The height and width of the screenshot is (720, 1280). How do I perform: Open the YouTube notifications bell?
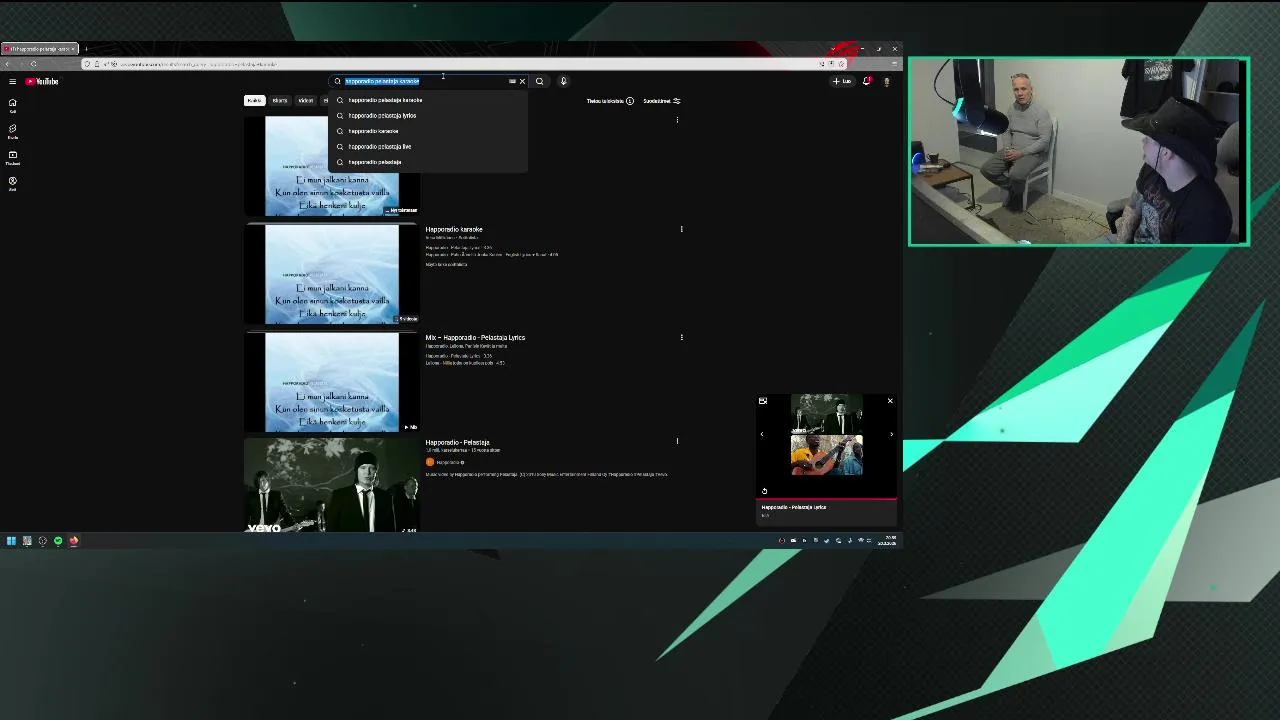tap(866, 81)
